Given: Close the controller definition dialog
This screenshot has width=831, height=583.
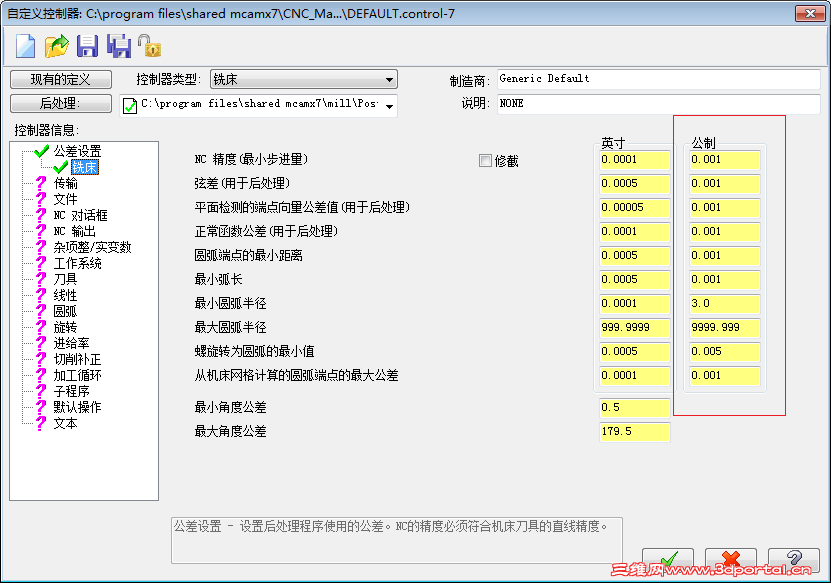Looking at the screenshot, I should pos(810,13).
